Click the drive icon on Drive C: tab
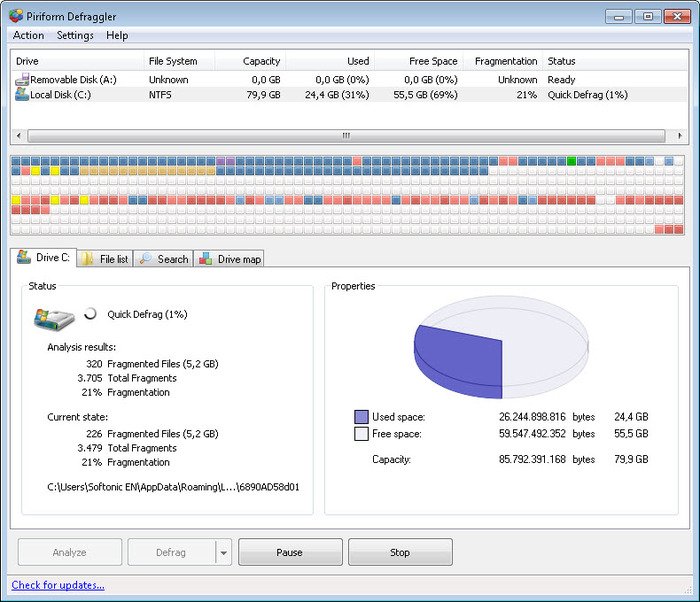Viewport: 700px width, 602px height. tap(24, 257)
